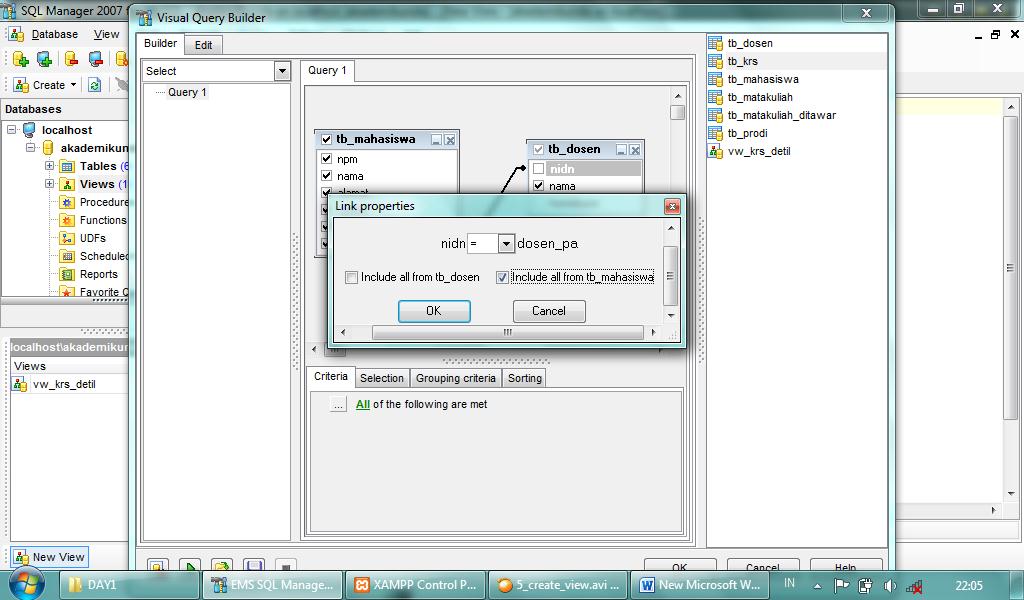Open the link operator dropdown arrow

506,244
